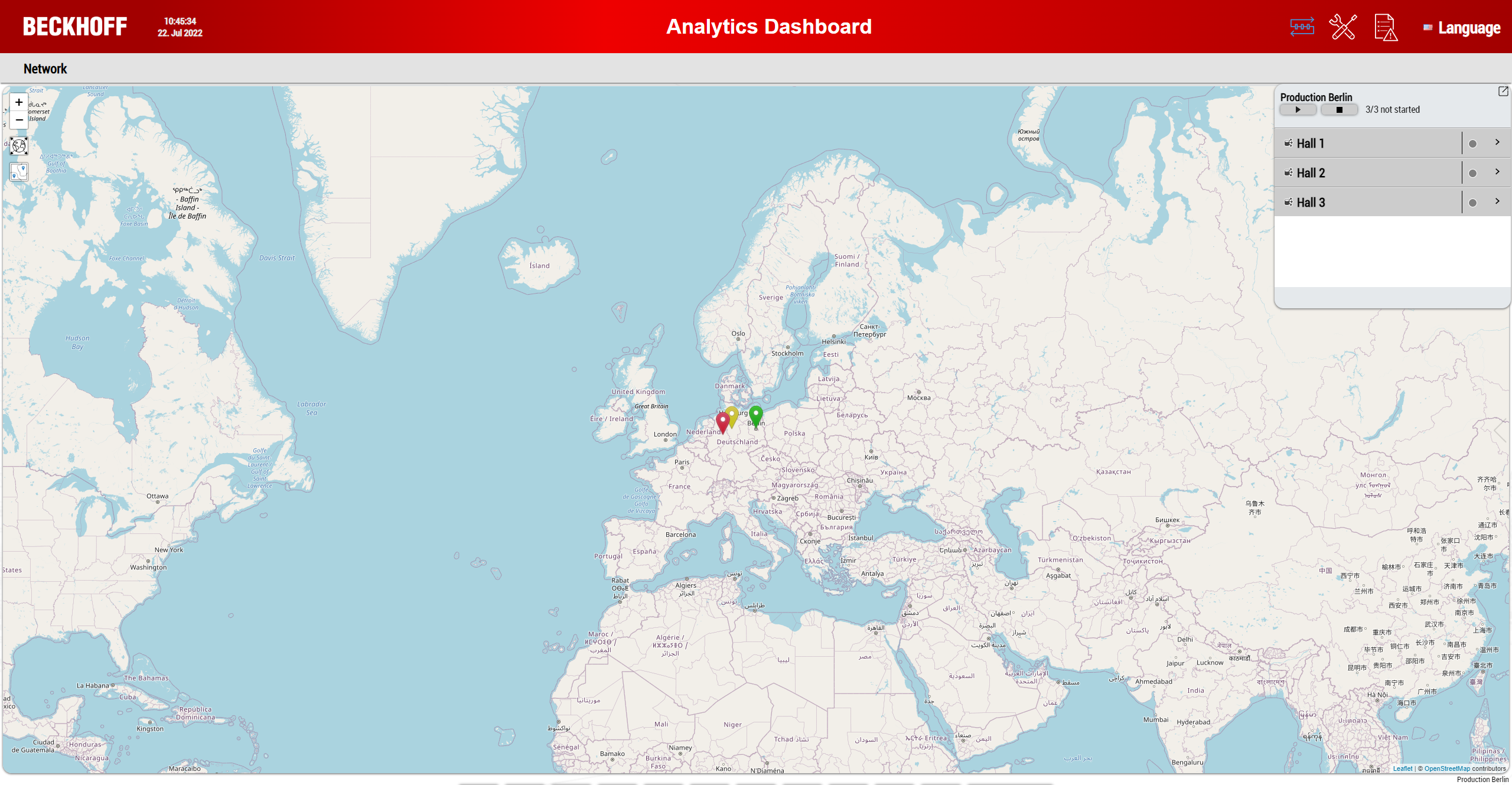Image resolution: width=1512 pixels, height=785 pixels.
Task: Click the Network section header
Action: 44,67
